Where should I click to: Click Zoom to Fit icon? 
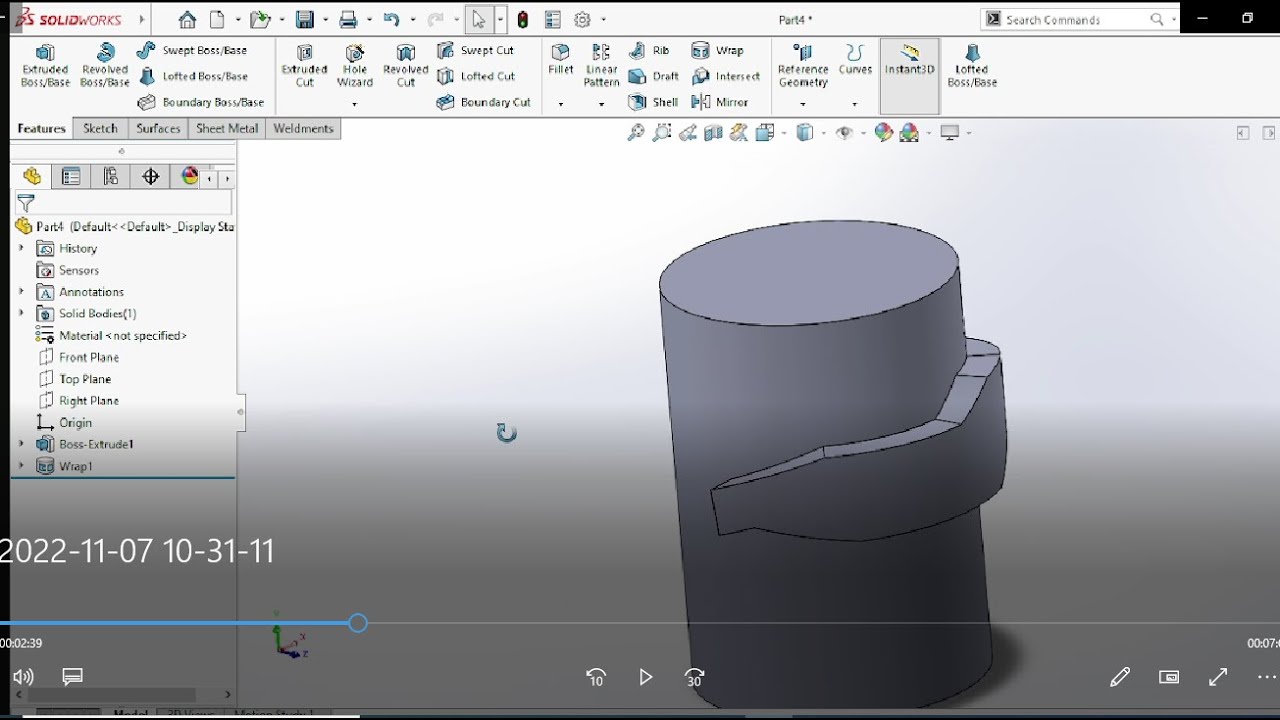pos(635,132)
